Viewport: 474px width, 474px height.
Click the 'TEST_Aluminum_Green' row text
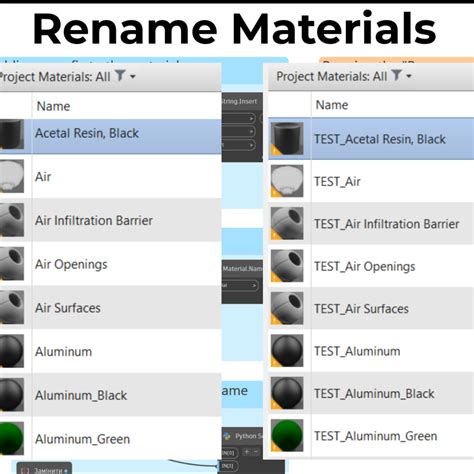point(375,436)
